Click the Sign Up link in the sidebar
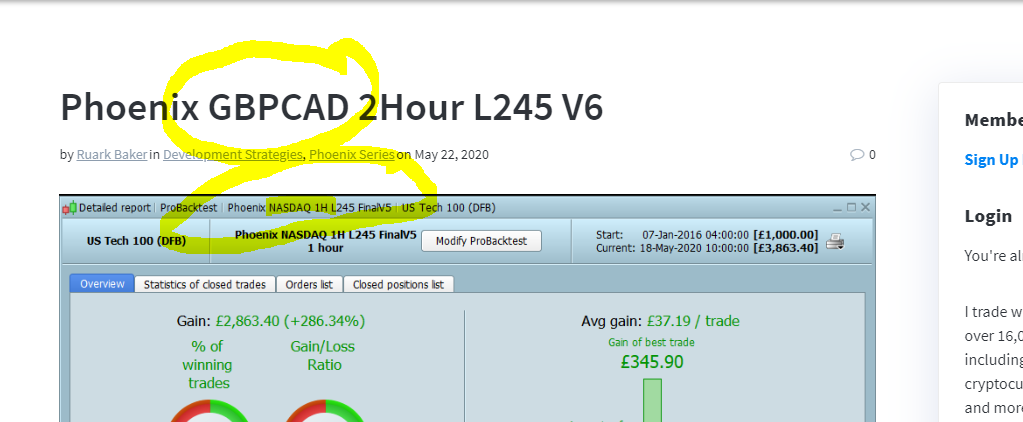The width and height of the screenshot is (1023, 422). point(992,160)
